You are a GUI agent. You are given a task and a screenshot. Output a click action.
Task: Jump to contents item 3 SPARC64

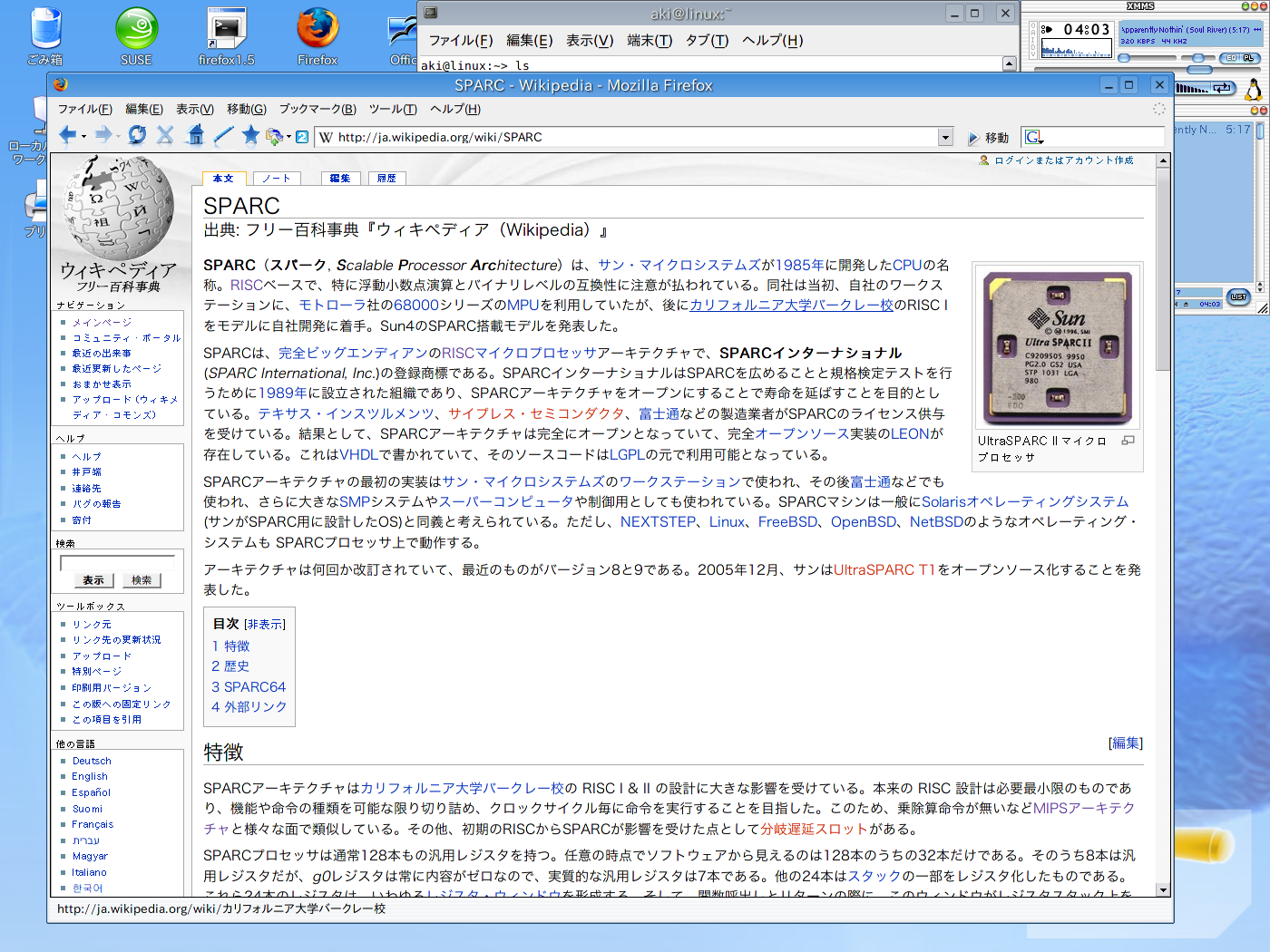point(249,686)
